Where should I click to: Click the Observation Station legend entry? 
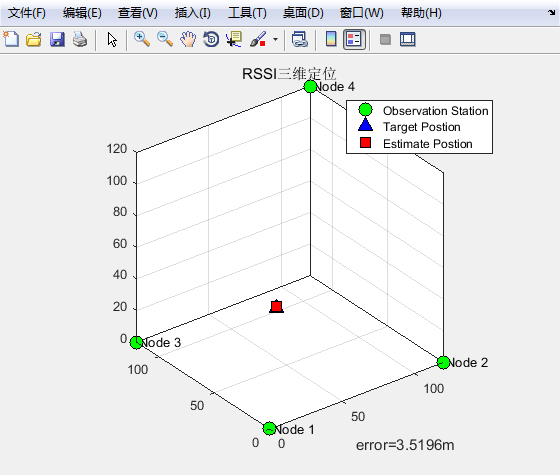(x=435, y=111)
